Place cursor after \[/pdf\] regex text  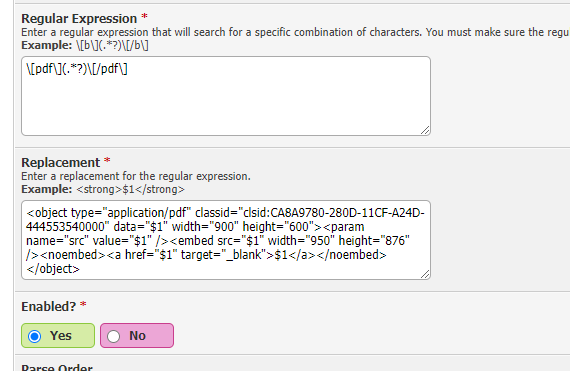(128, 69)
